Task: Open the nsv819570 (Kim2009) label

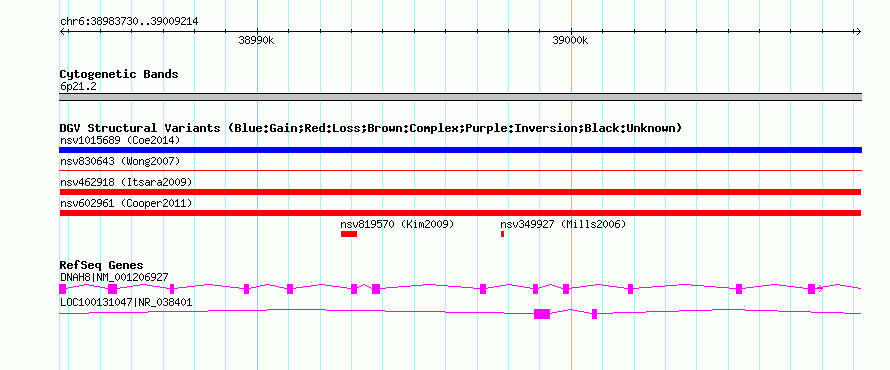Action: (x=397, y=224)
